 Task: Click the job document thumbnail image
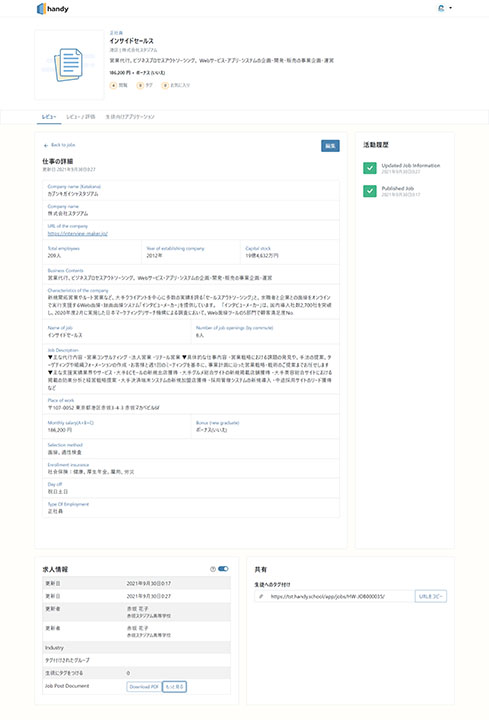point(69,65)
